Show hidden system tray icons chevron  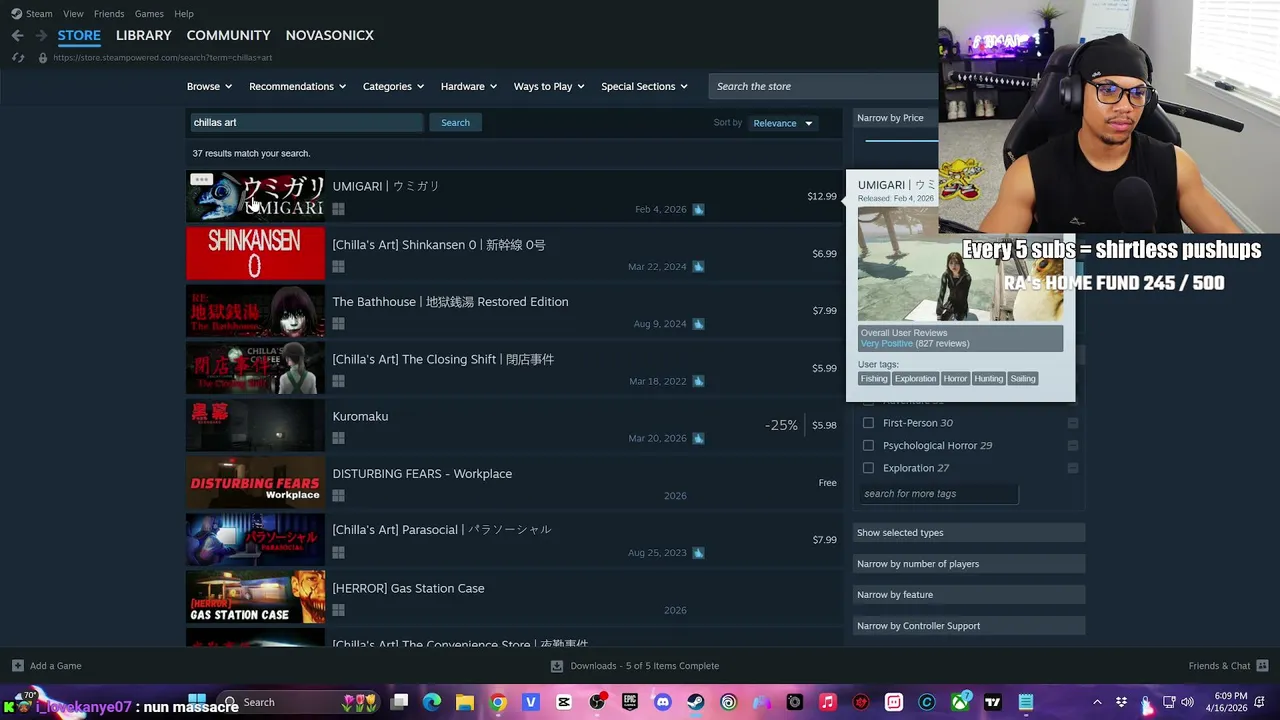tap(1097, 702)
